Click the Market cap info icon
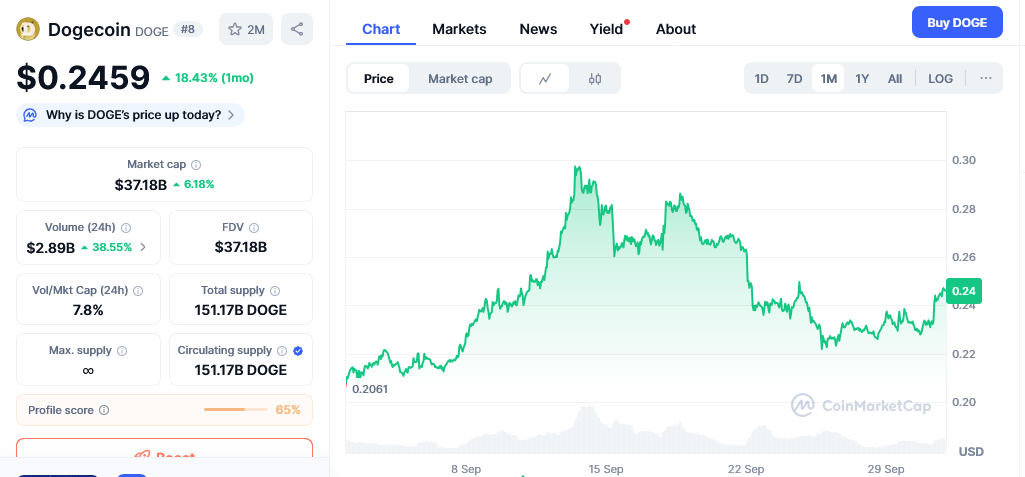 click(196, 164)
